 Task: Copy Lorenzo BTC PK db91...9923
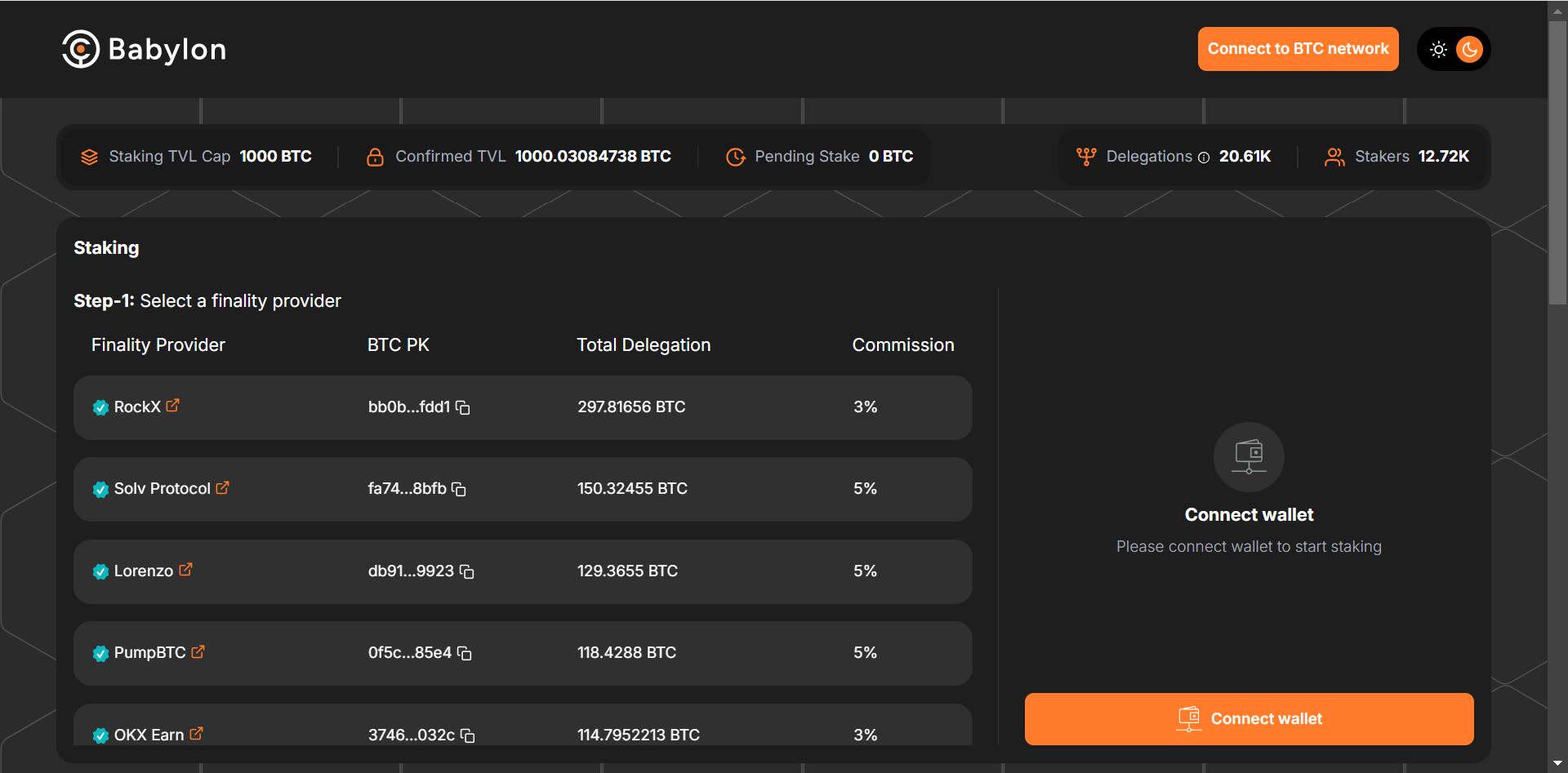tap(467, 571)
